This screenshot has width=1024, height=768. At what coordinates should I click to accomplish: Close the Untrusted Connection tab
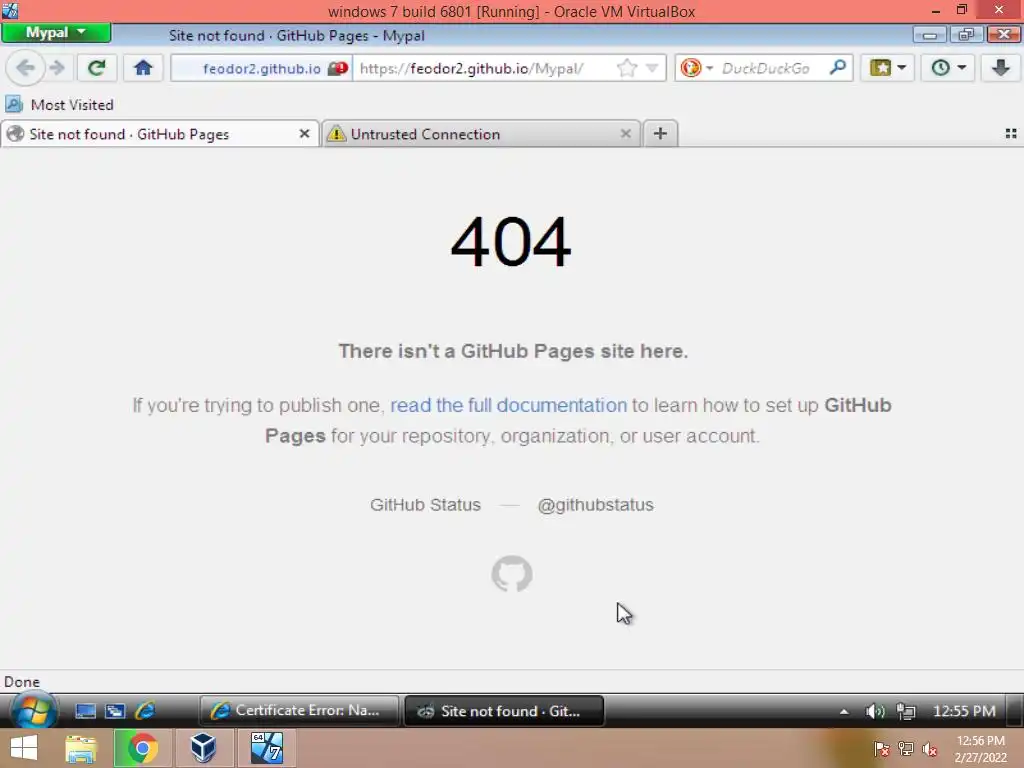(x=626, y=134)
